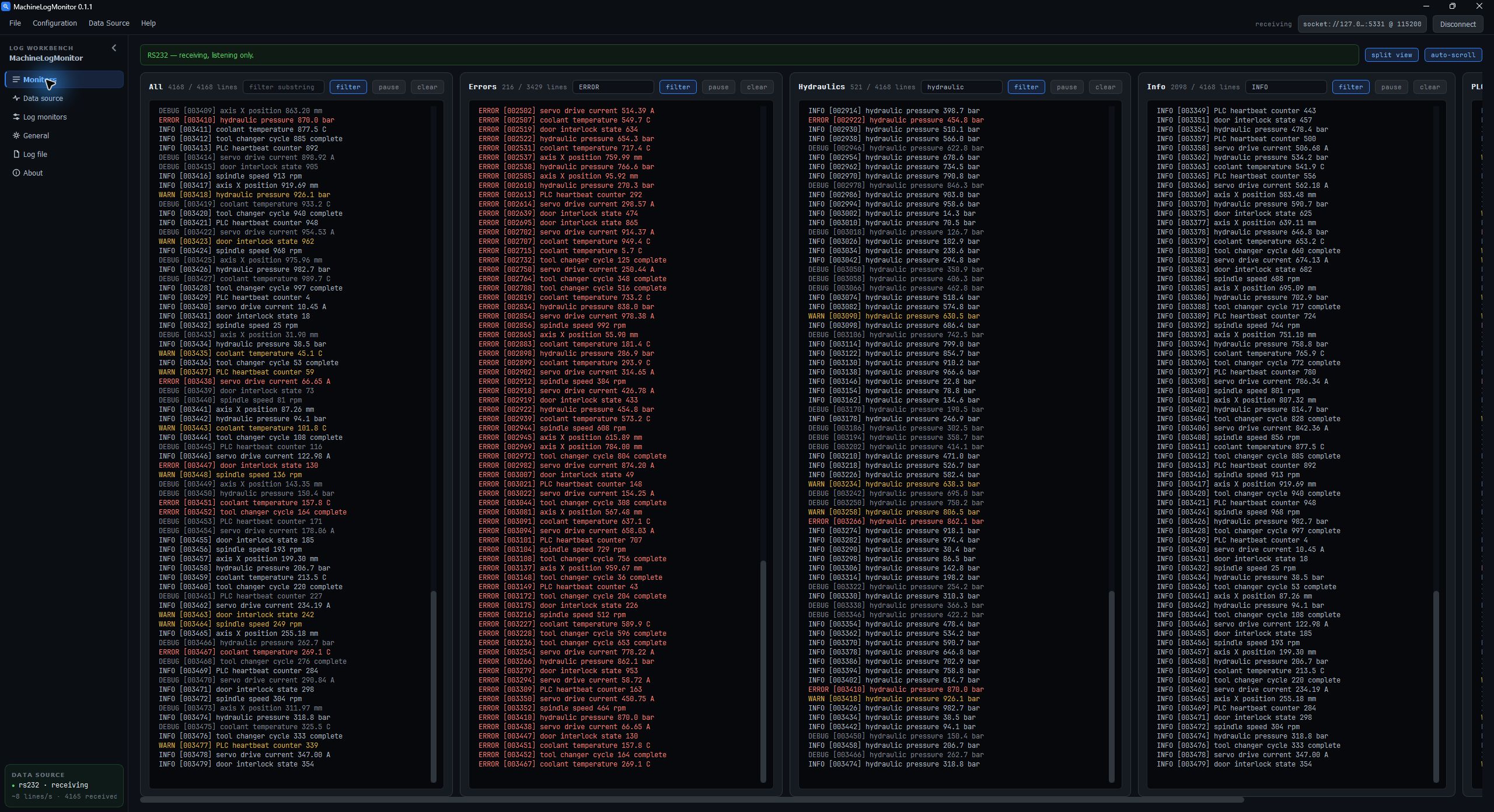Viewport: 1494px width, 812px height.
Task: Clear the Errors monitor
Action: pyautogui.click(x=757, y=87)
